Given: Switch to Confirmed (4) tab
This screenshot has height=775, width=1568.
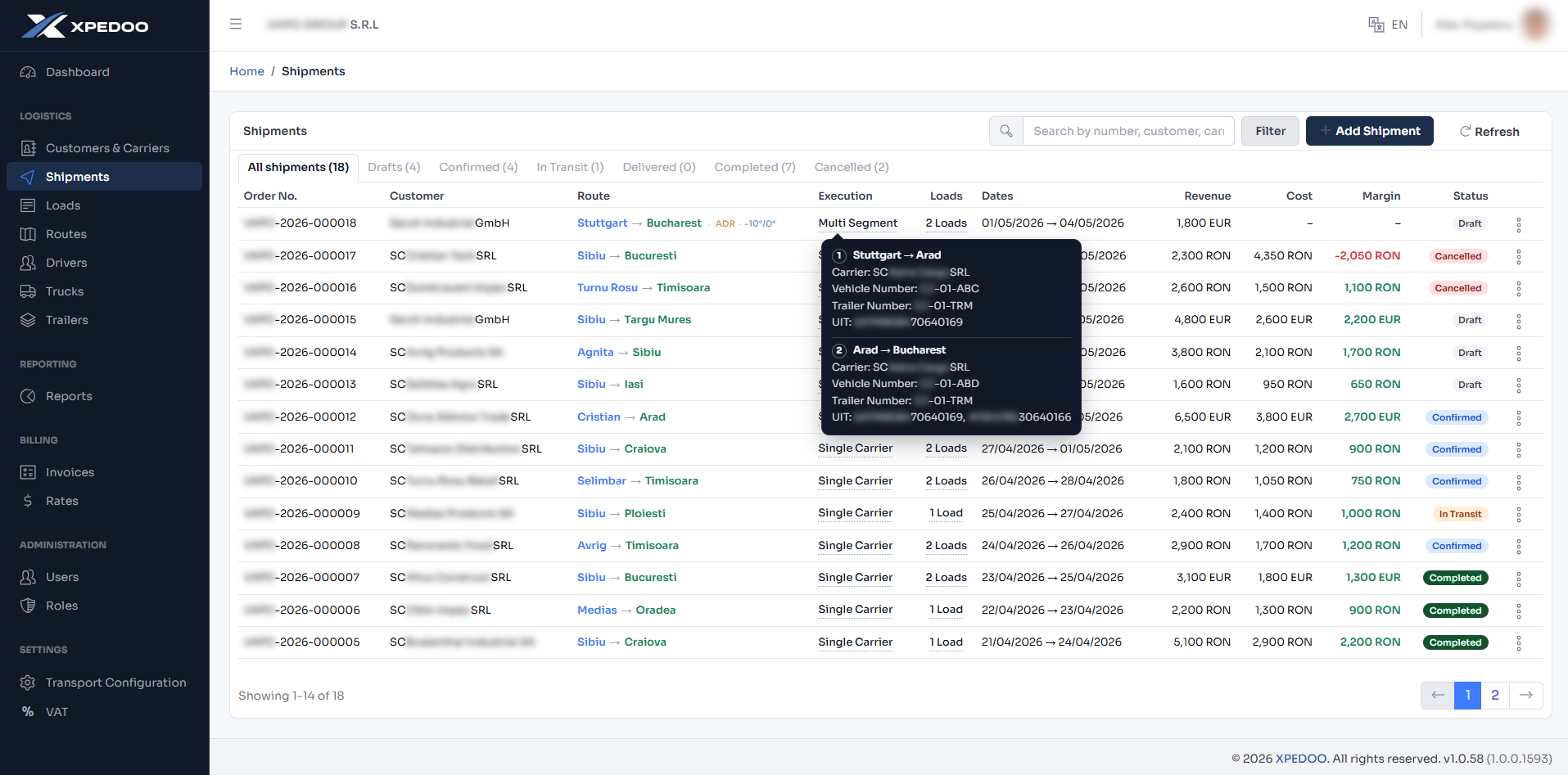Looking at the screenshot, I should [478, 167].
